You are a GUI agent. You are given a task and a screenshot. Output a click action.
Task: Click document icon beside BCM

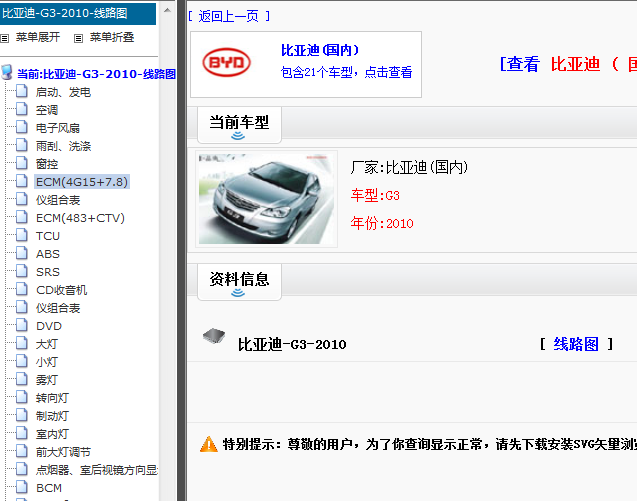click(22, 487)
